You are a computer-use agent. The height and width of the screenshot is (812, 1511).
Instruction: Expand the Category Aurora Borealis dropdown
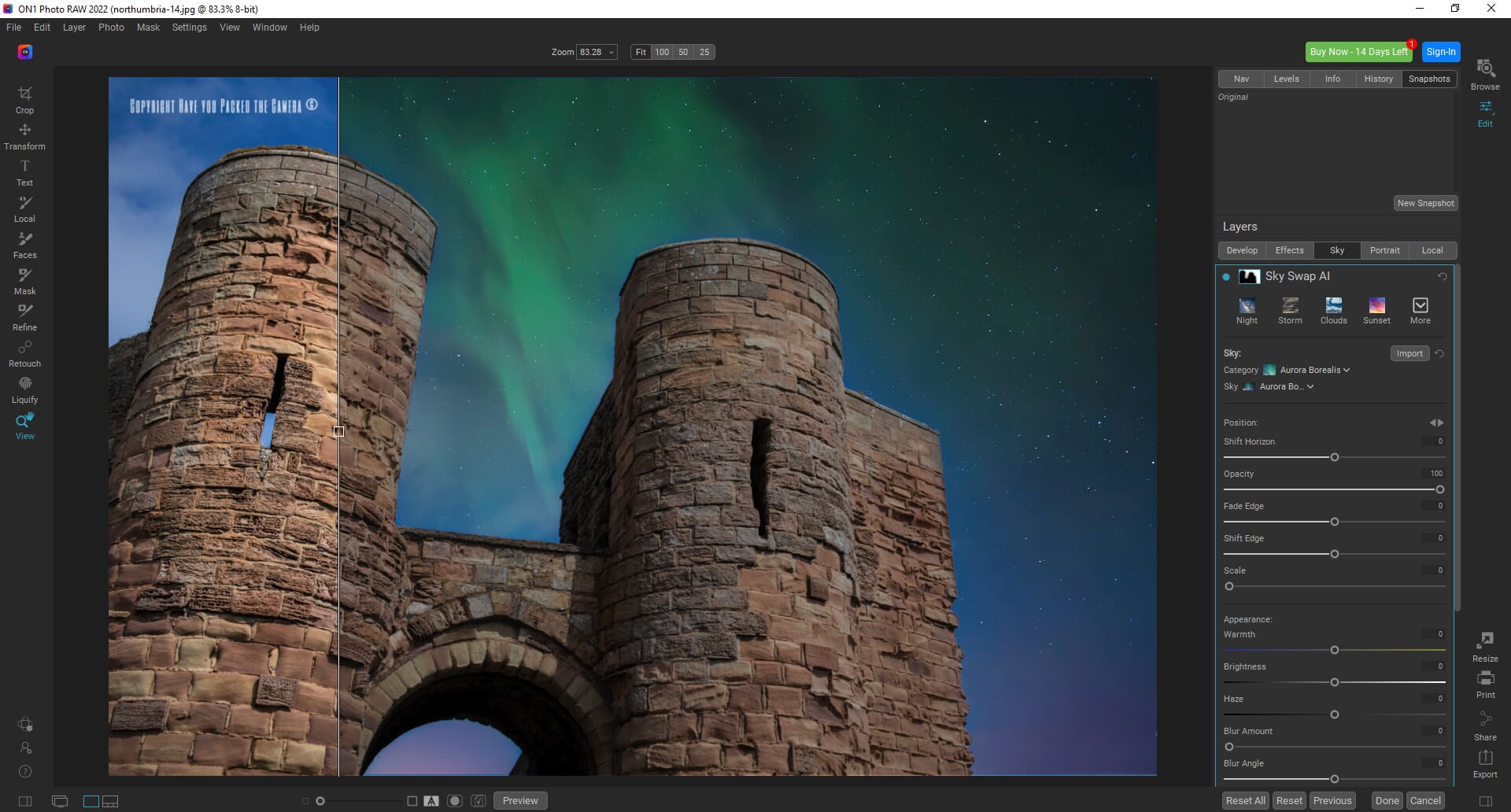pos(1313,370)
